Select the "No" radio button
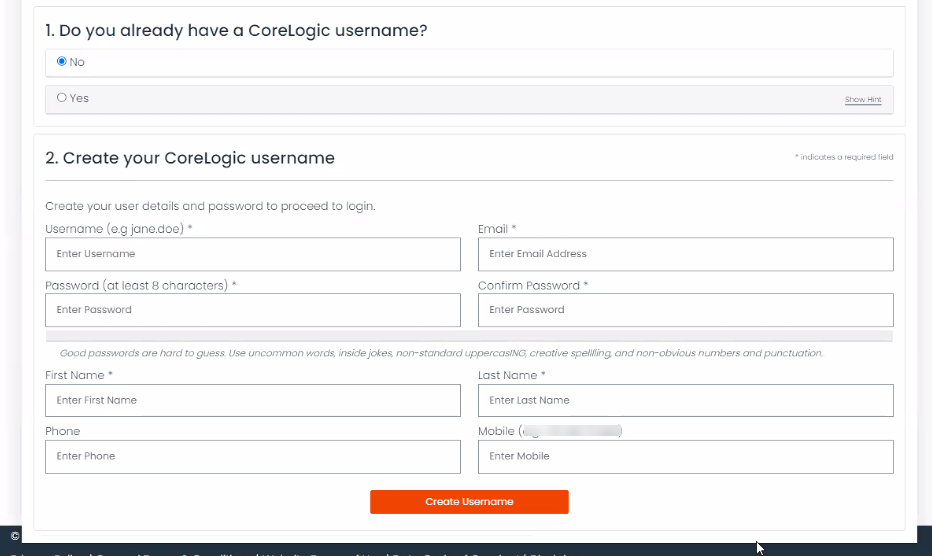The image size is (932, 556). [x=62, y=62]
